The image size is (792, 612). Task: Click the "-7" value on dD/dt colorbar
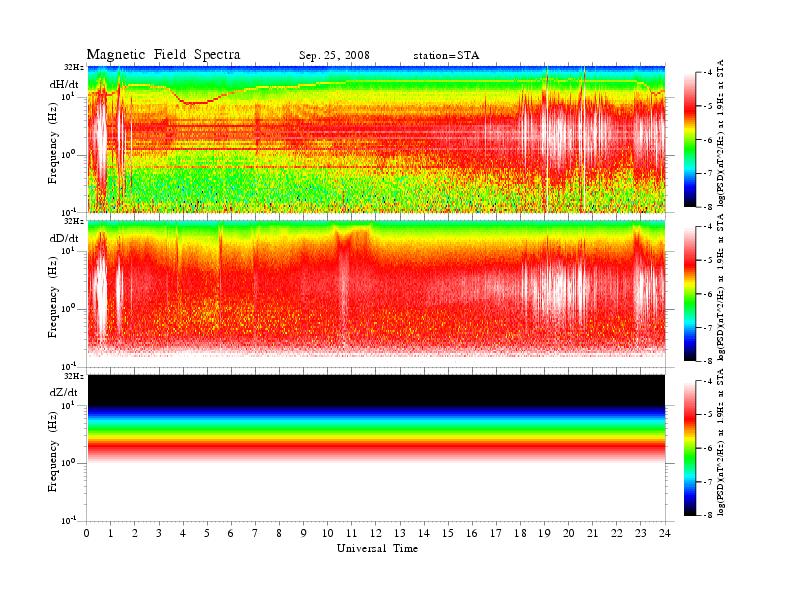click(x=707, y=327)
